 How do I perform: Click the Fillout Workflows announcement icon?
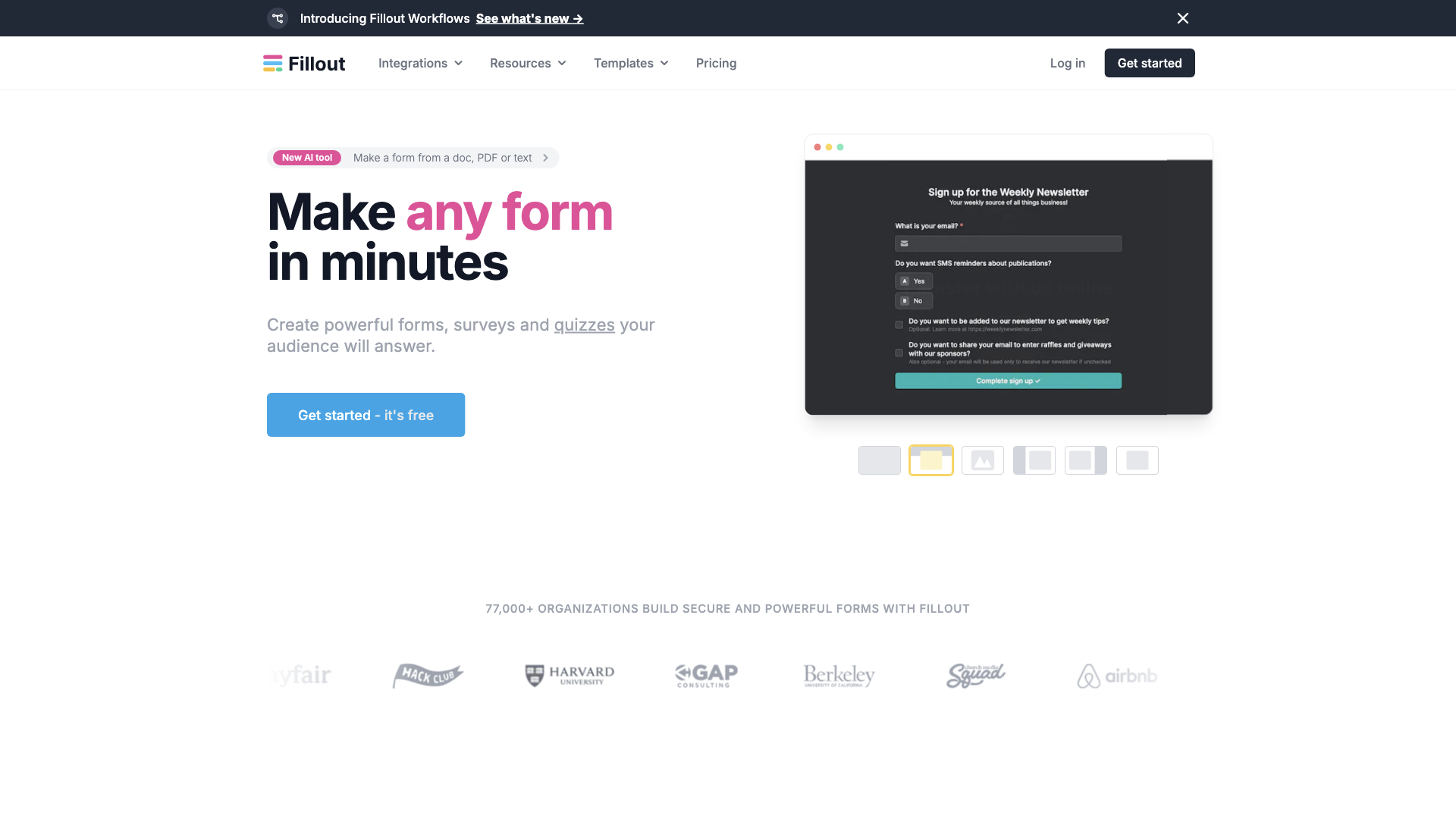280,18
